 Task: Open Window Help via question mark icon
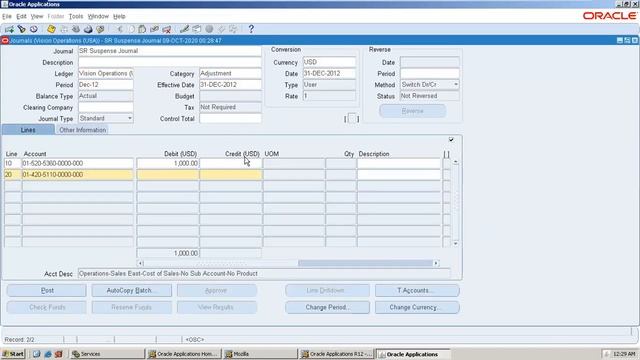click(251, 29)
